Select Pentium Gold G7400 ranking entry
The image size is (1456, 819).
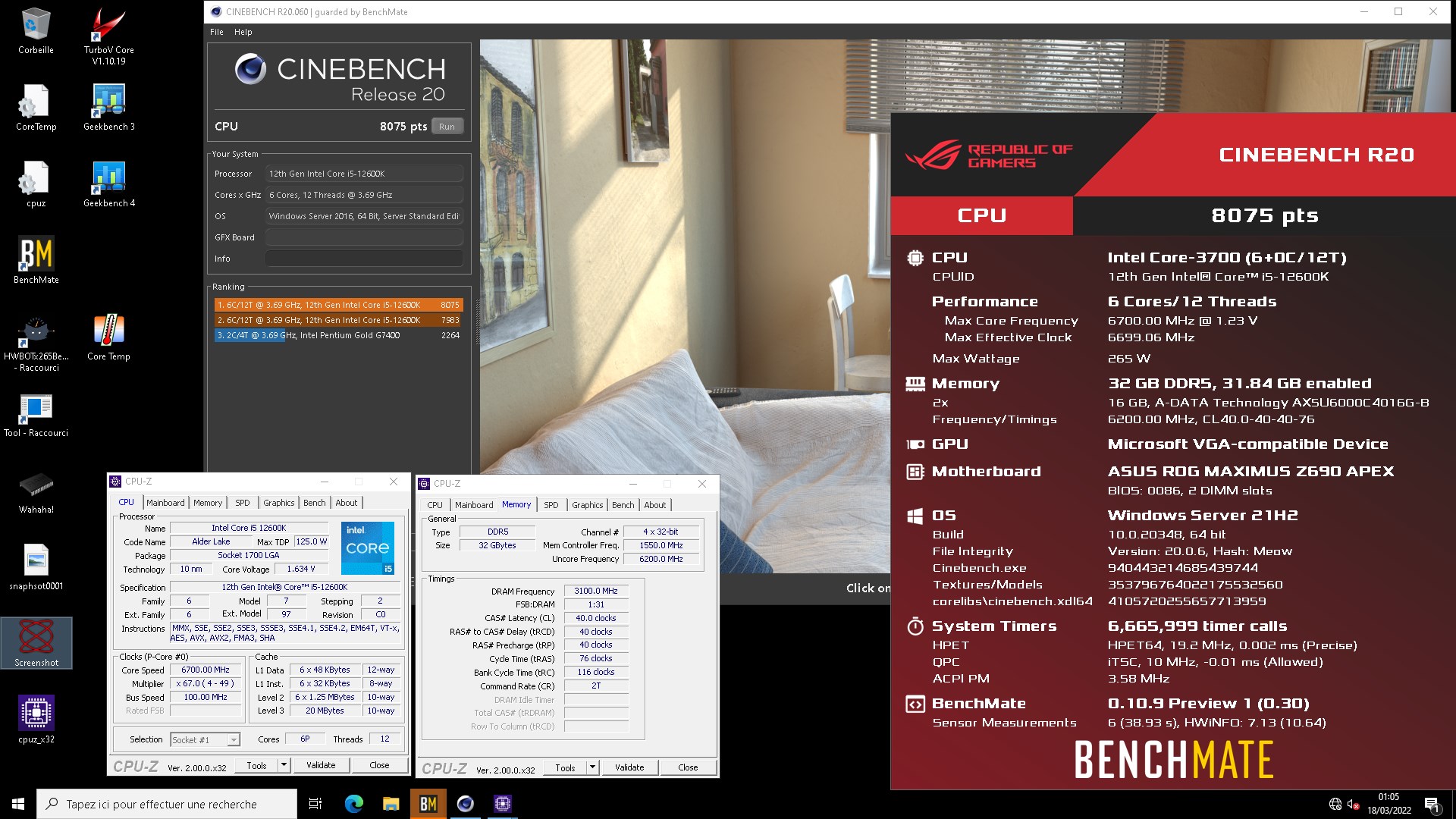[338, 335]
